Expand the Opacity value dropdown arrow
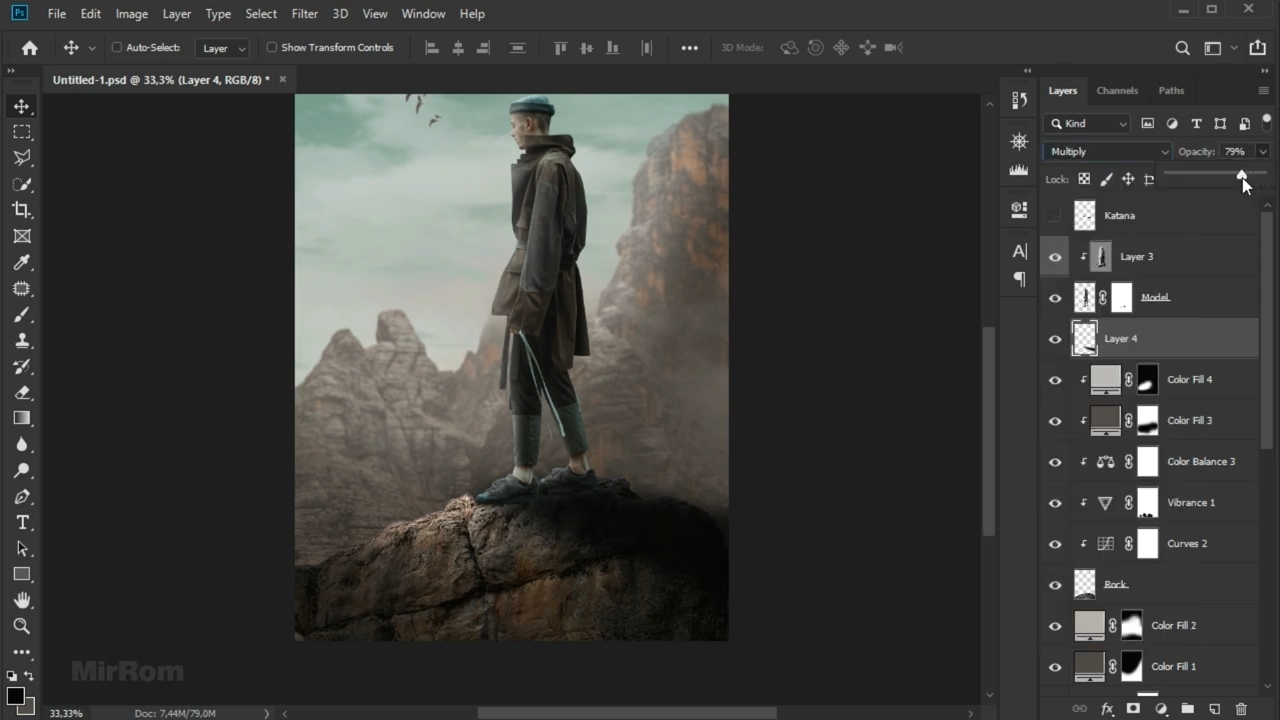Screen dimensions: 1280x720 1263,152
